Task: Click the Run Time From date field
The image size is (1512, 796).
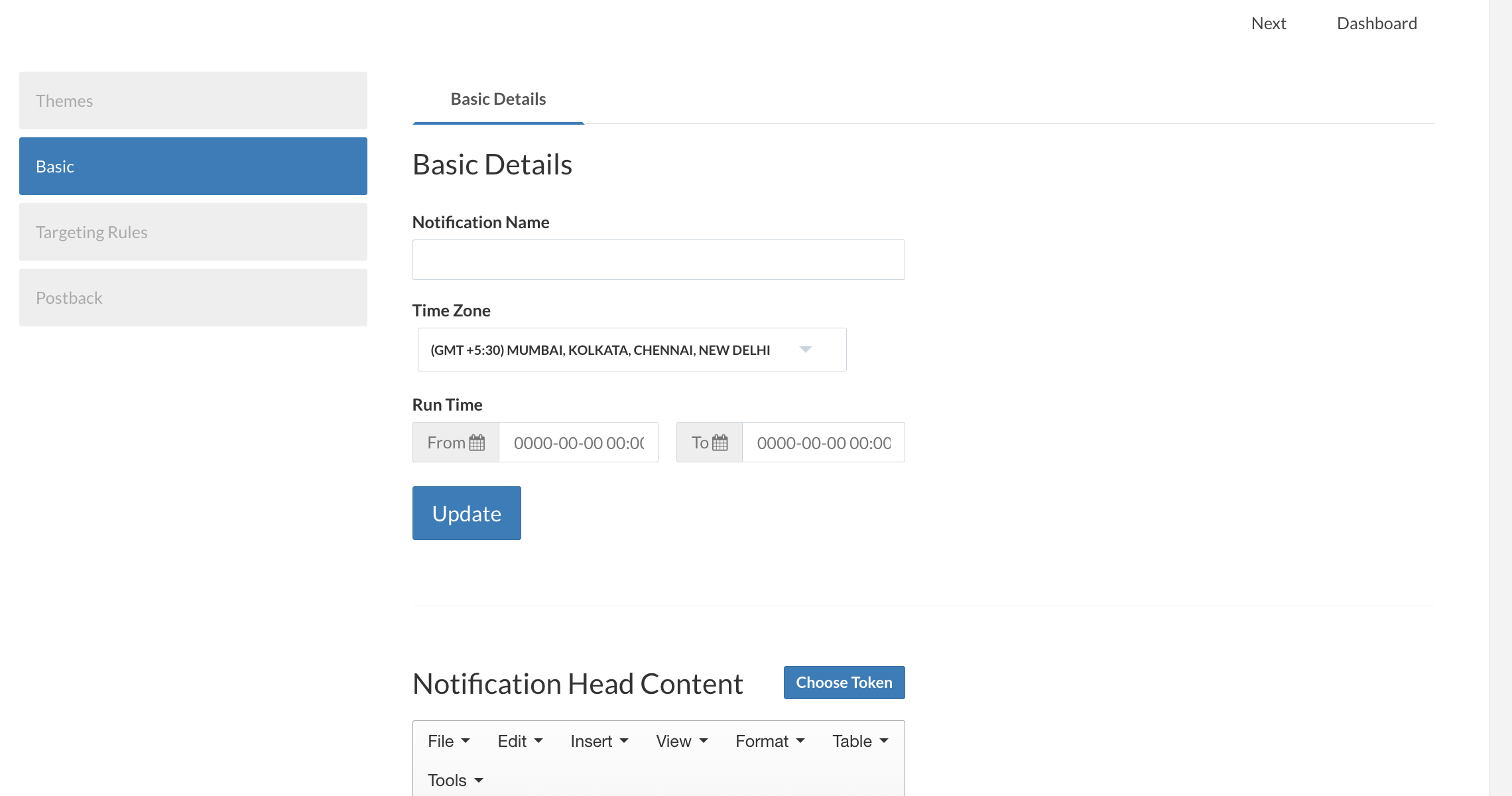Action: (x=578, y=442)
